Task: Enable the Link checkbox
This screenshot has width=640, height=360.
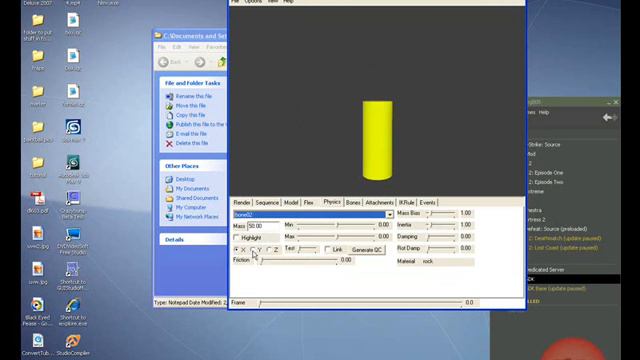Action: [327, 249]
